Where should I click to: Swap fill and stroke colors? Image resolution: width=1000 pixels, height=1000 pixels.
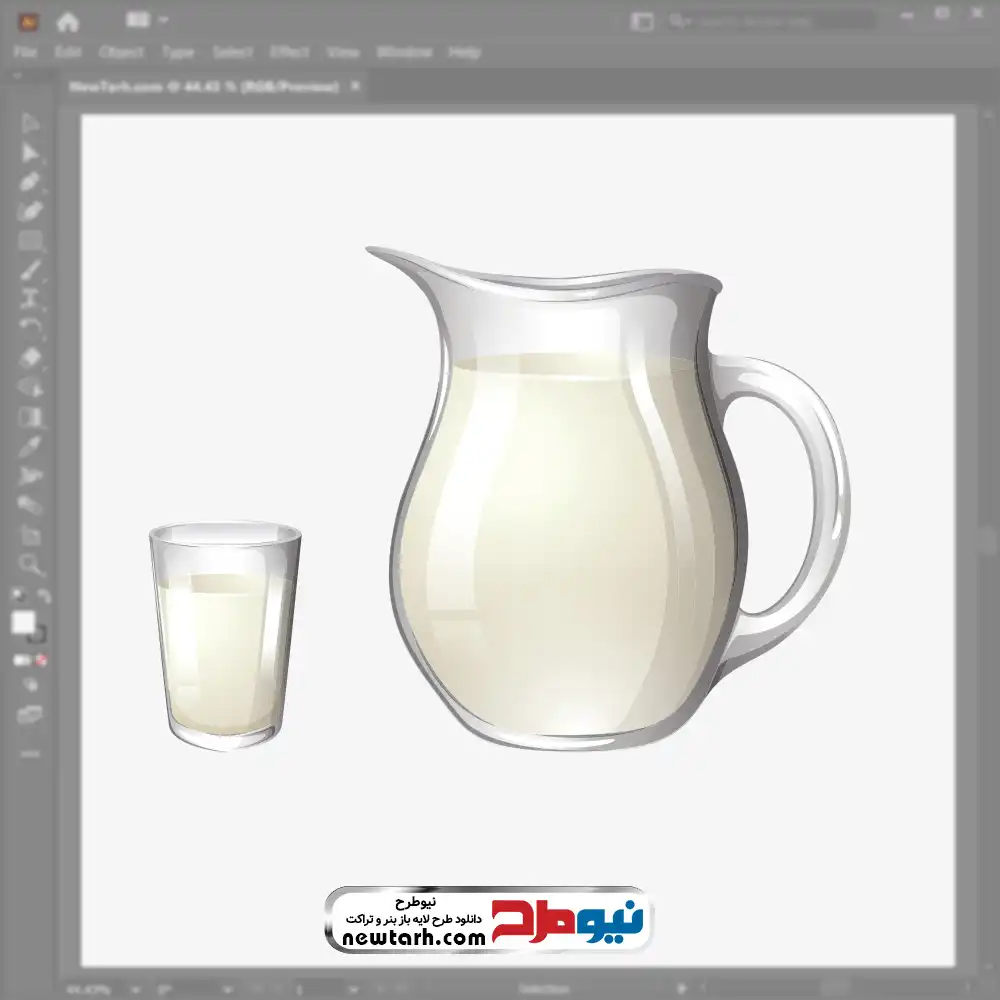tap(43, 596)
